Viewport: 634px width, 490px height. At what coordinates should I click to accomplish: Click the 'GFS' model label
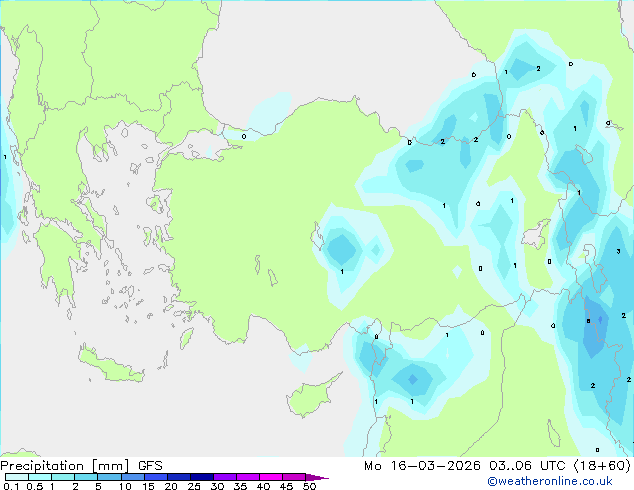pos(150,466)
